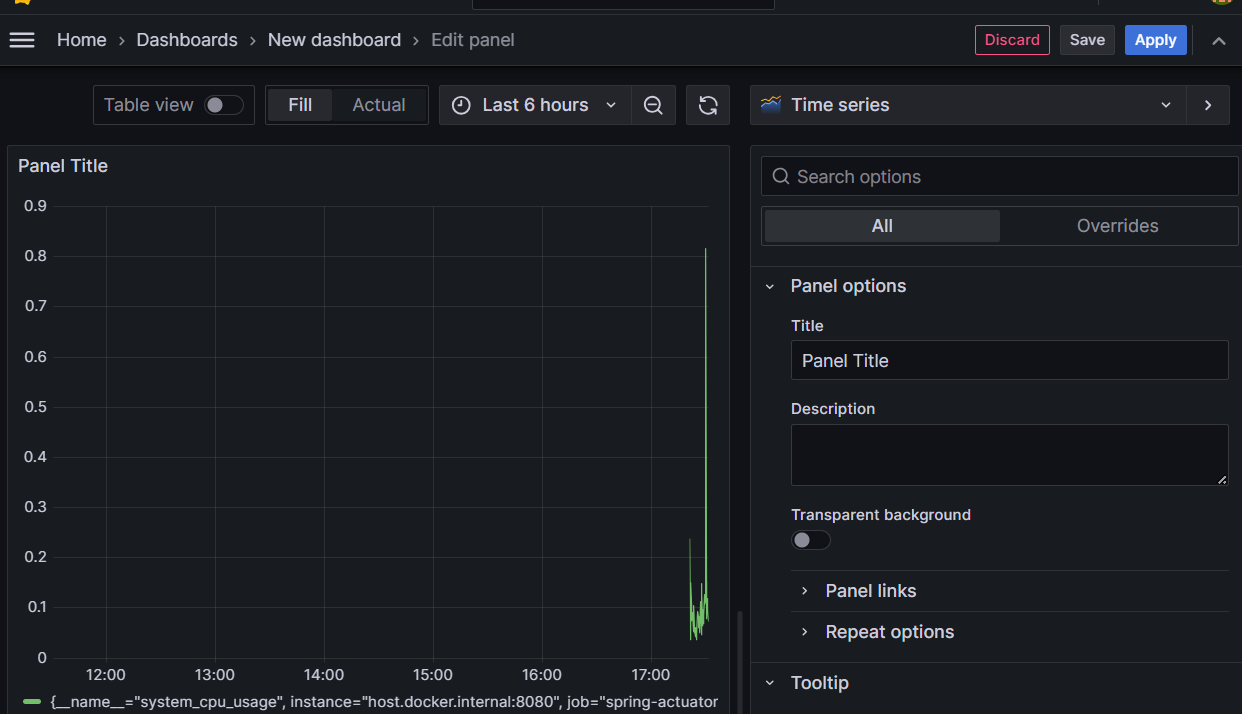Click the Panel Title header on graph

click(x=63, y=166)
